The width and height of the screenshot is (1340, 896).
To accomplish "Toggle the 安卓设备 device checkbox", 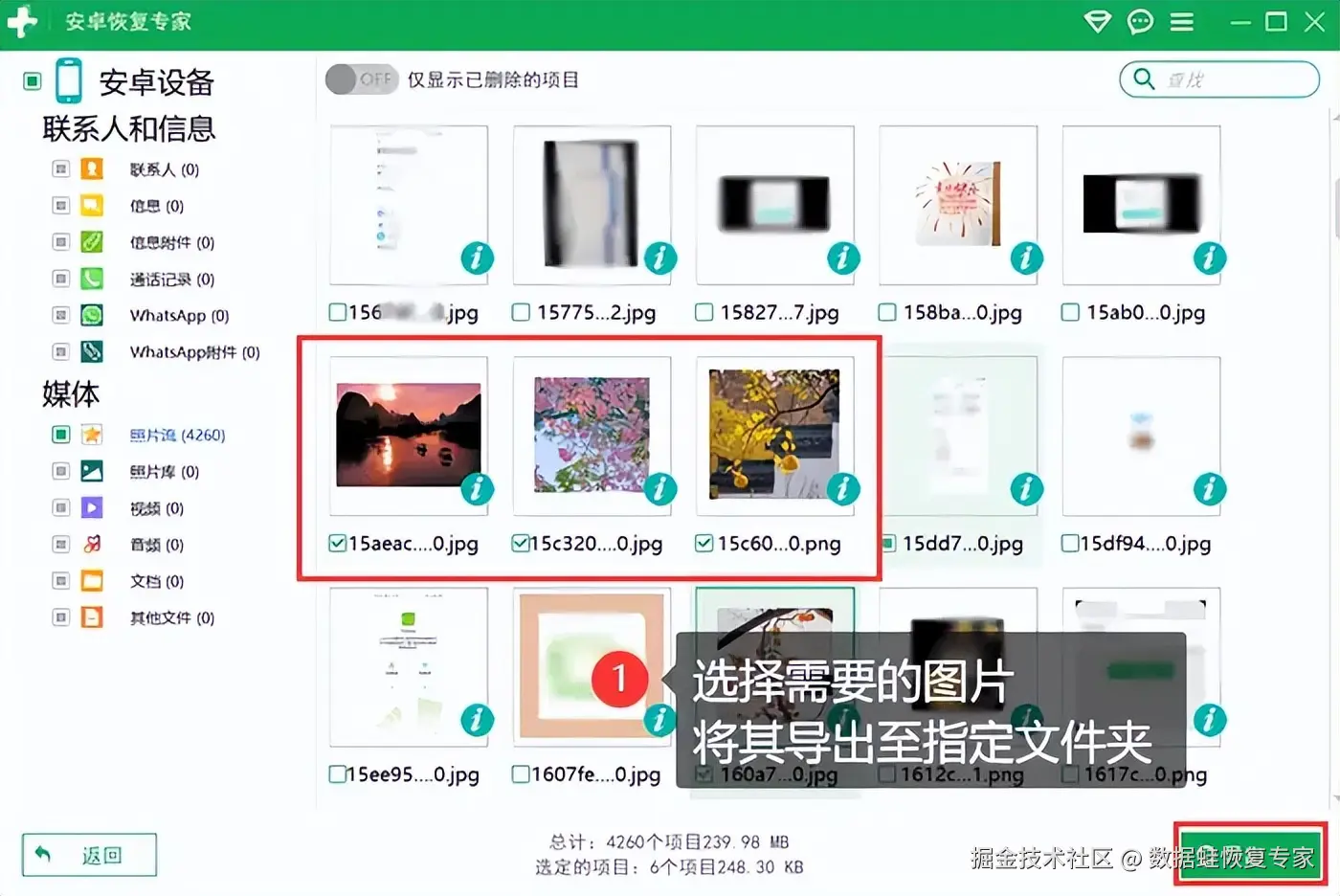I will [33, 81].
